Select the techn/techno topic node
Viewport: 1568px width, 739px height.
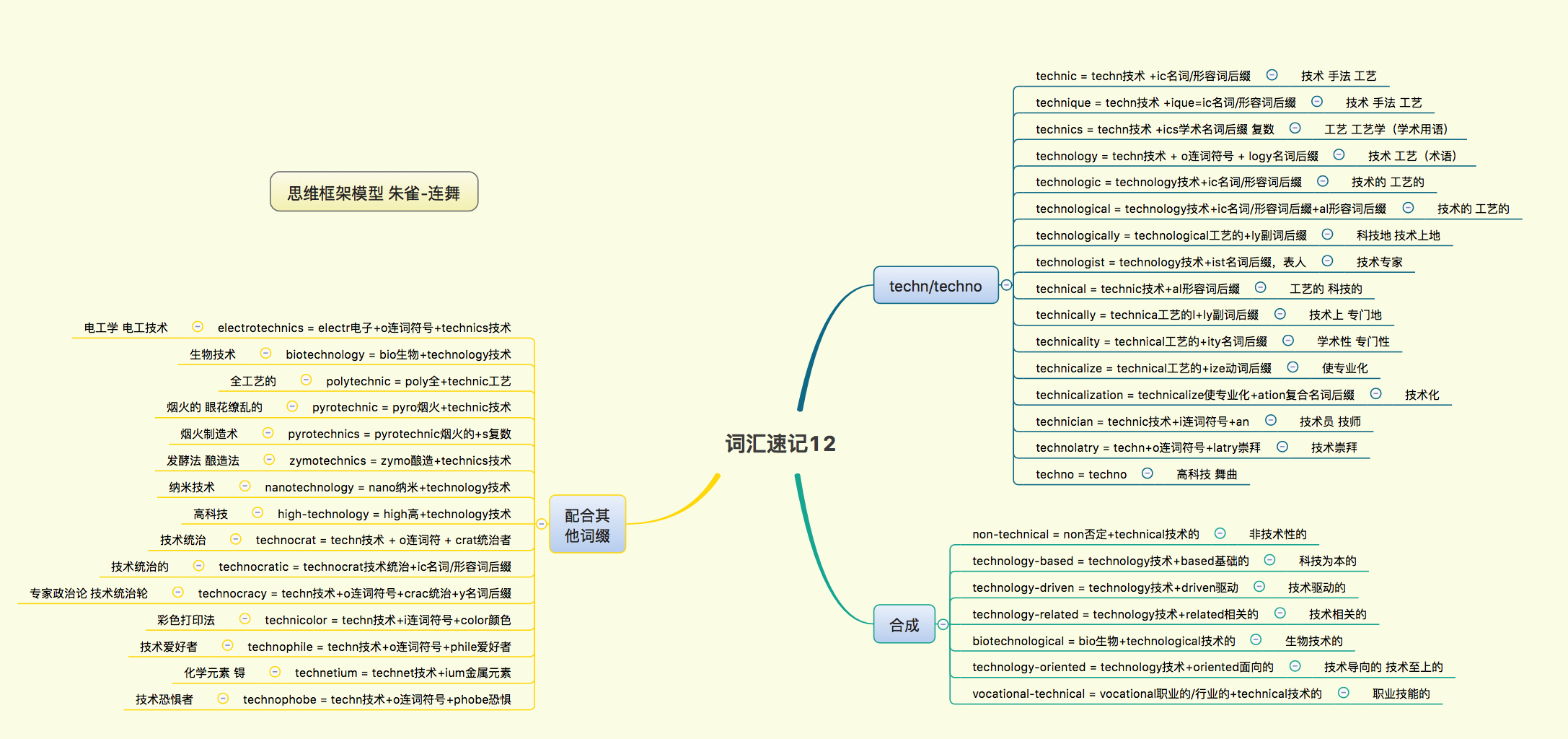(x=935, y=286)
